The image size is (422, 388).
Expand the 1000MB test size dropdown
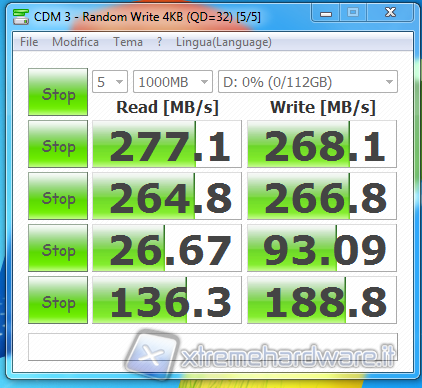(173, 82)
